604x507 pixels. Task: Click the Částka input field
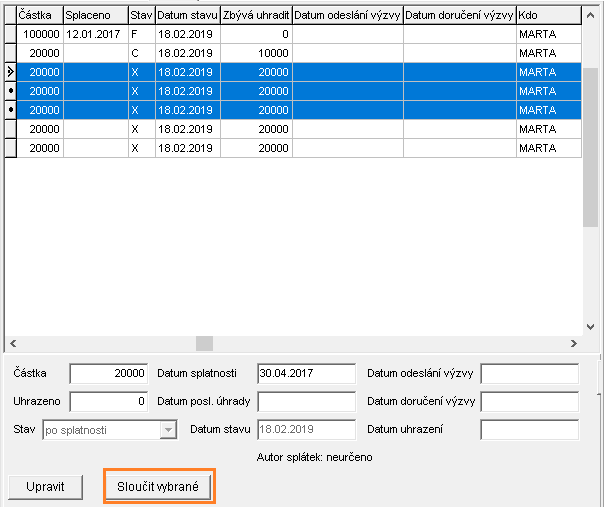[x=108, y=373]
